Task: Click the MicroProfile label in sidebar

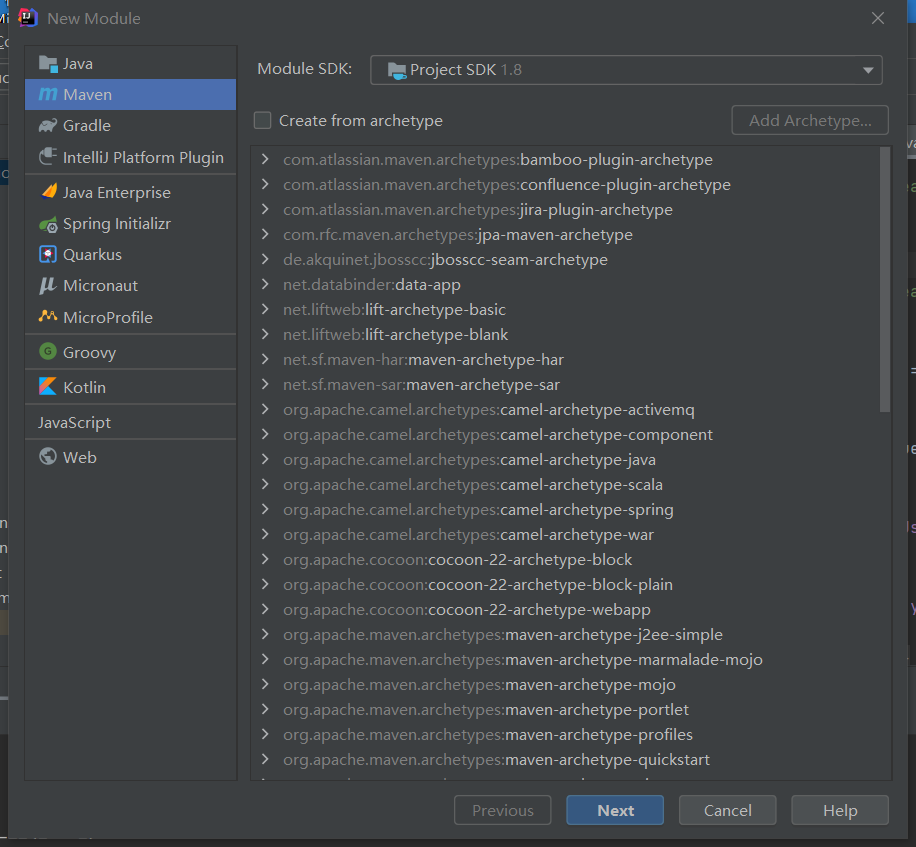Action: (x=108, y=317)
